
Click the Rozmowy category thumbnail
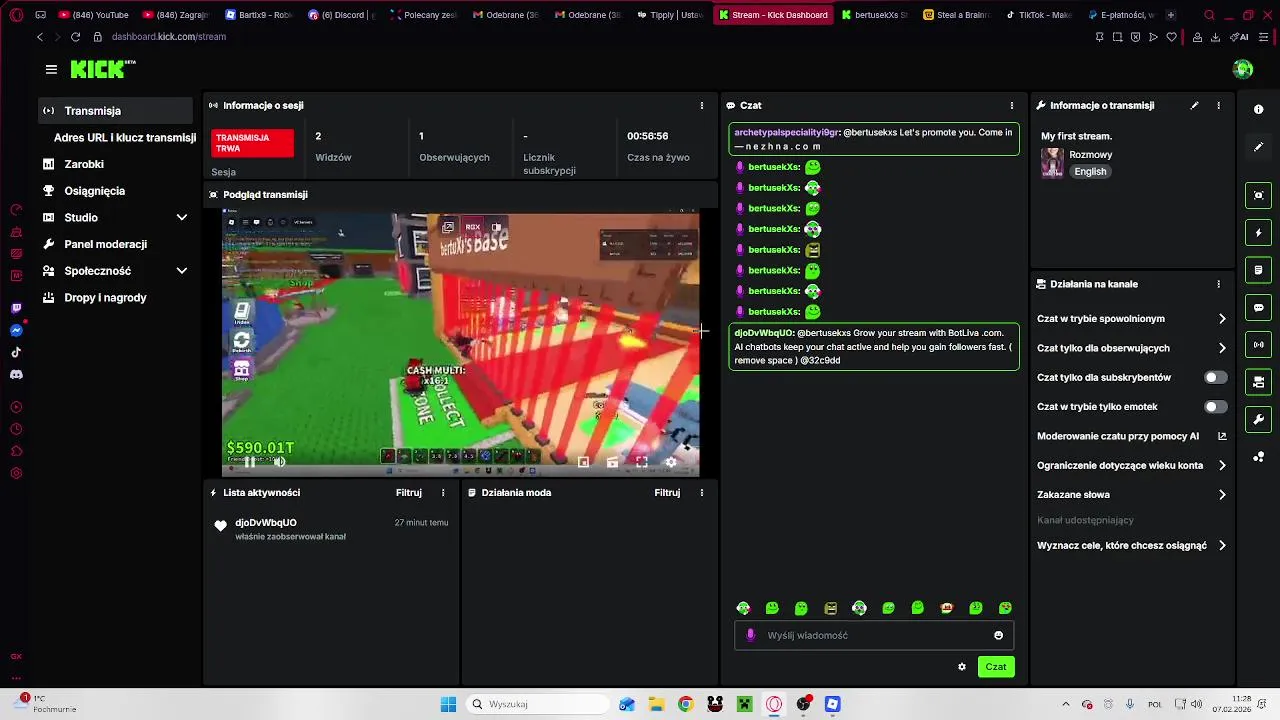click(1052, 162)
